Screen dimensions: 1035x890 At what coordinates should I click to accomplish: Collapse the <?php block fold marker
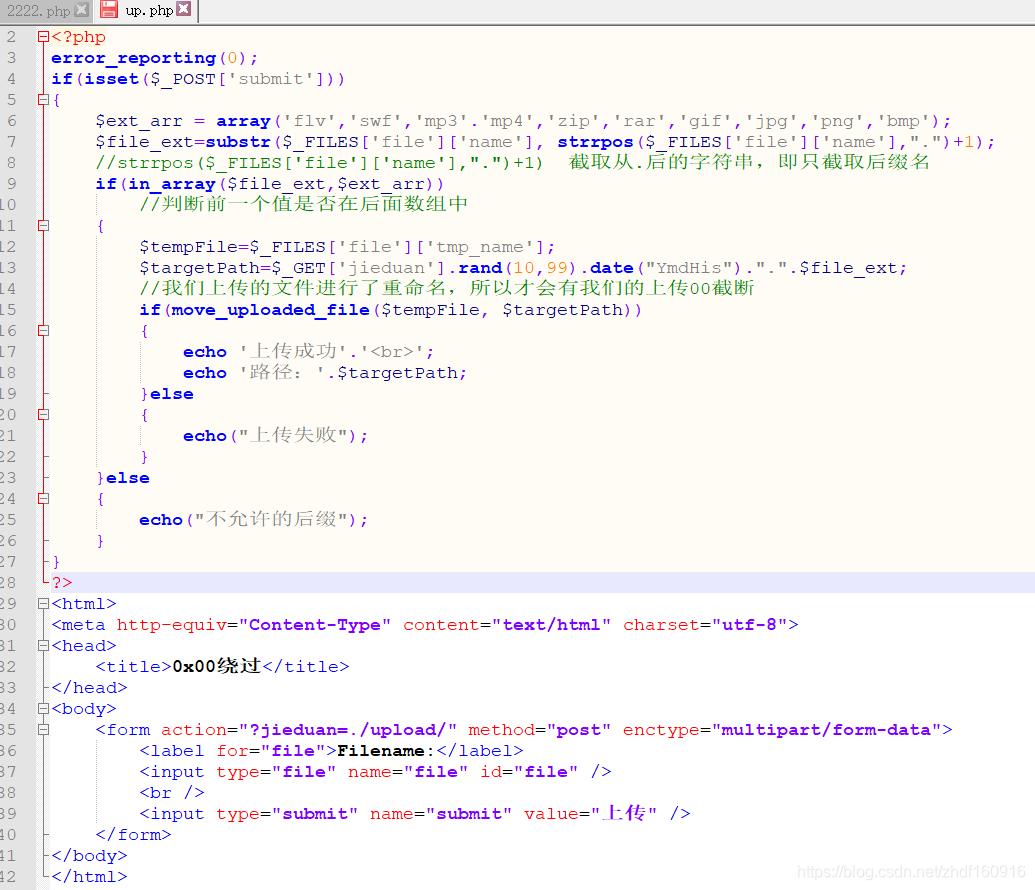click(43, 37)
